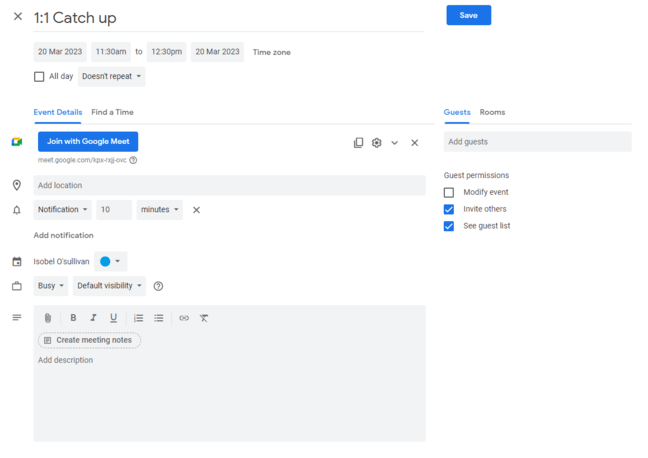Remove the 10 minutes notification
Viewport: 648px width, 458px height.
196,210
